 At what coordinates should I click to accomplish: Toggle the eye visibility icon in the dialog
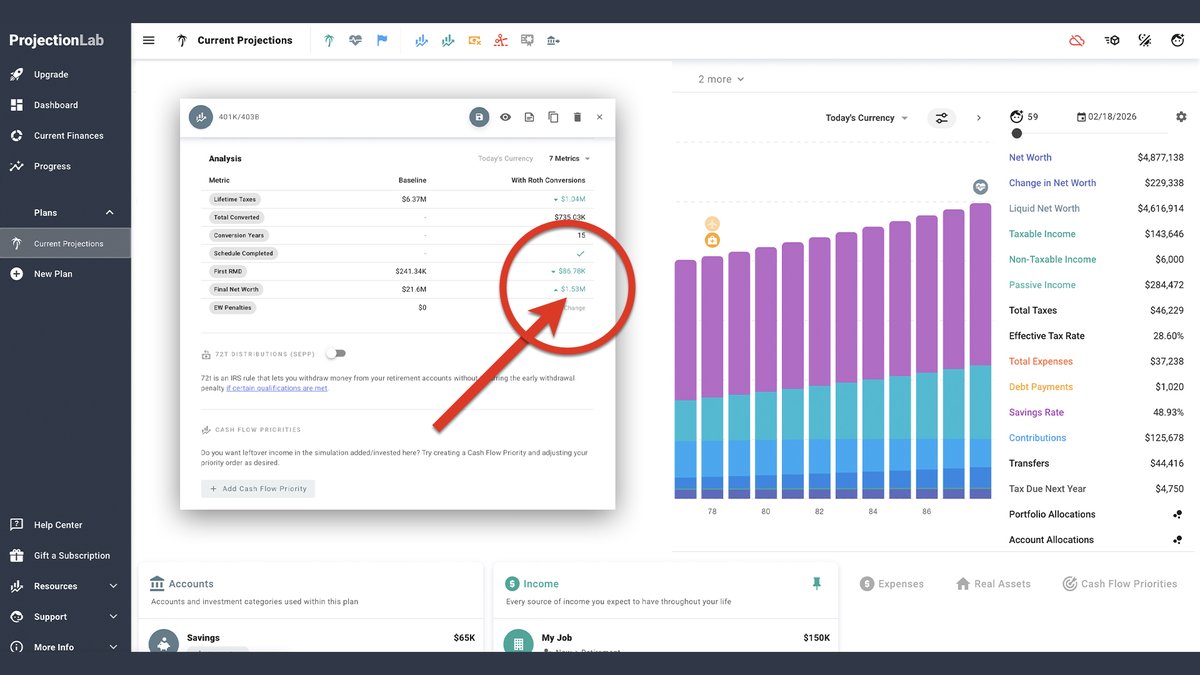tap(505, 117)
